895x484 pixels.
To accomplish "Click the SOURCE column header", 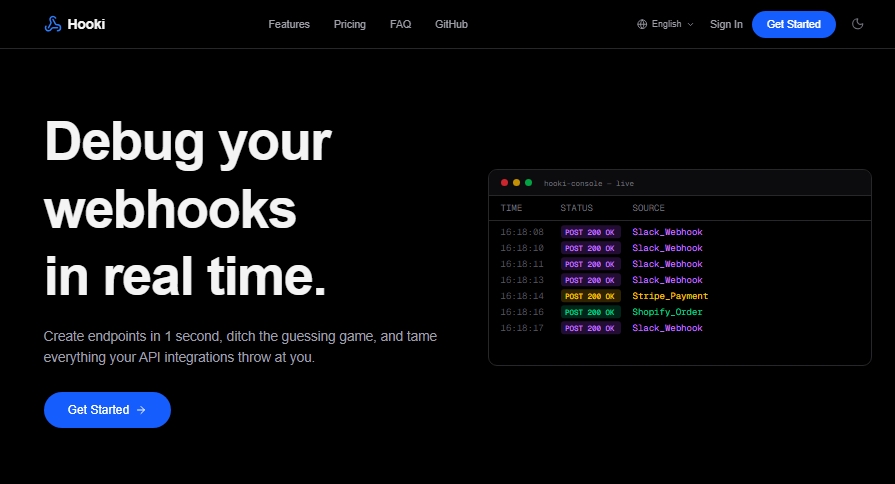I will tap(648, 208).
